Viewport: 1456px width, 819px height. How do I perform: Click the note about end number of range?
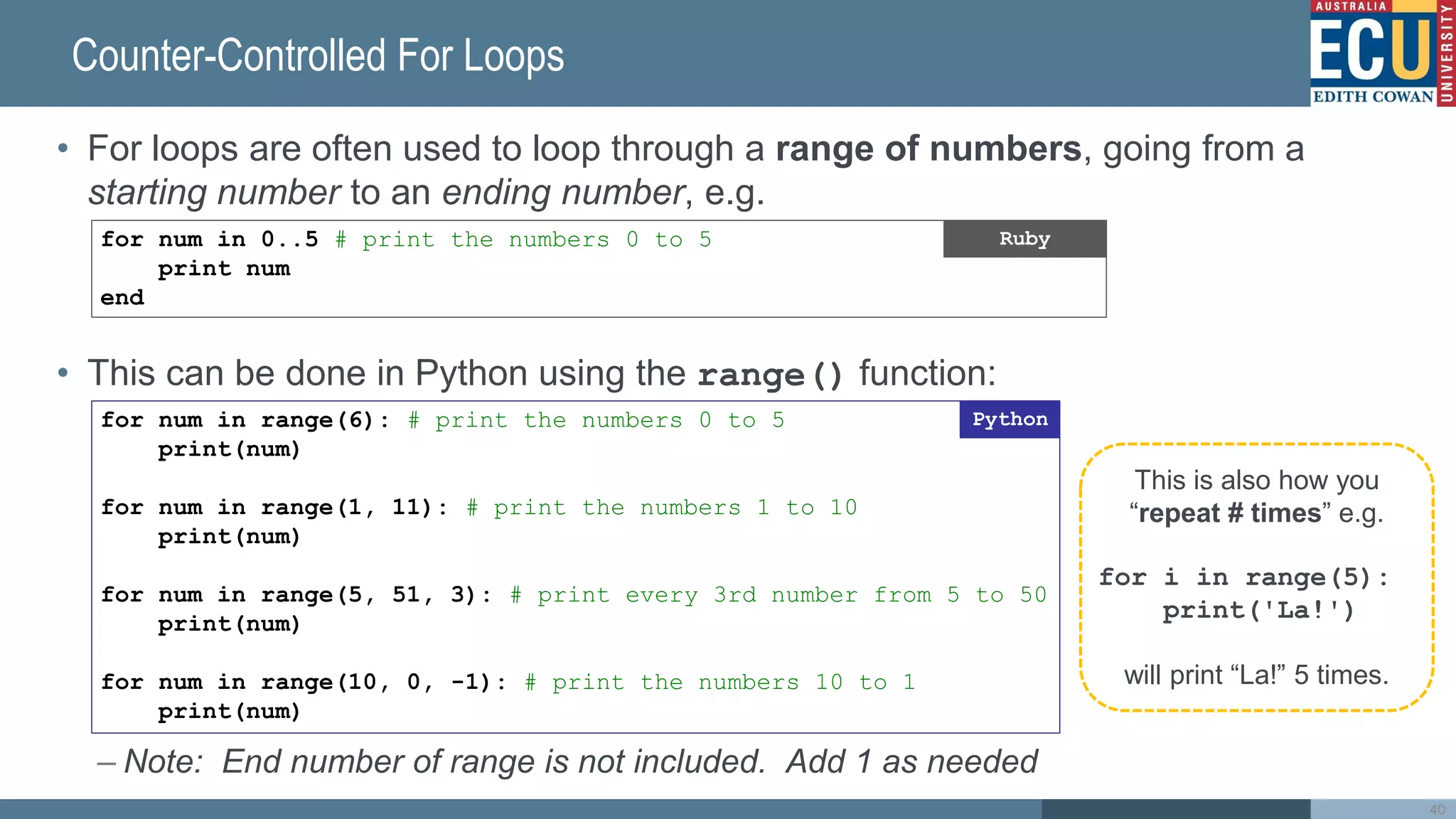pyautogui.click(x=567, y=762)
